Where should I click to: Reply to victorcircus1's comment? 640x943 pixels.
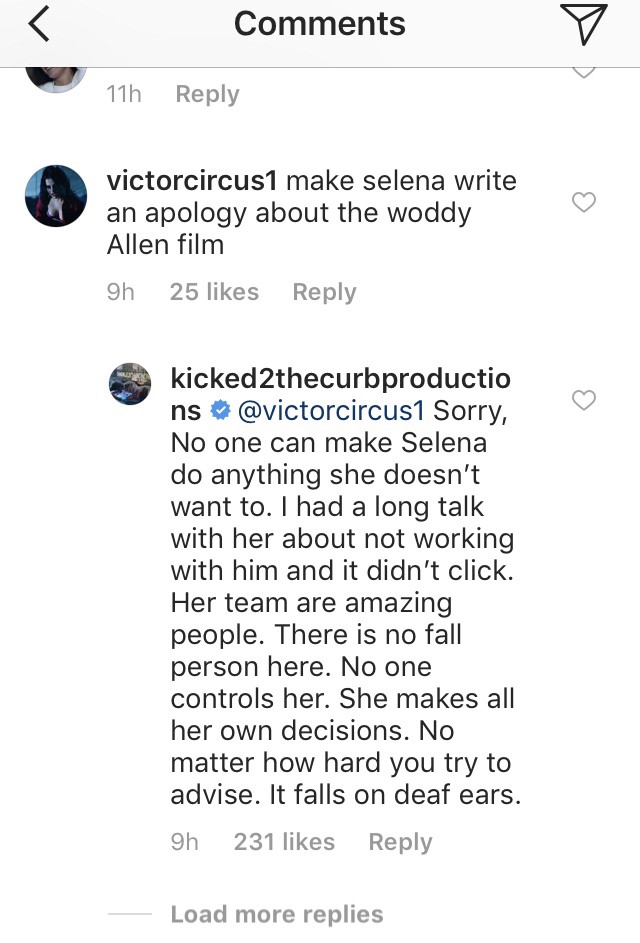[324, 292]
